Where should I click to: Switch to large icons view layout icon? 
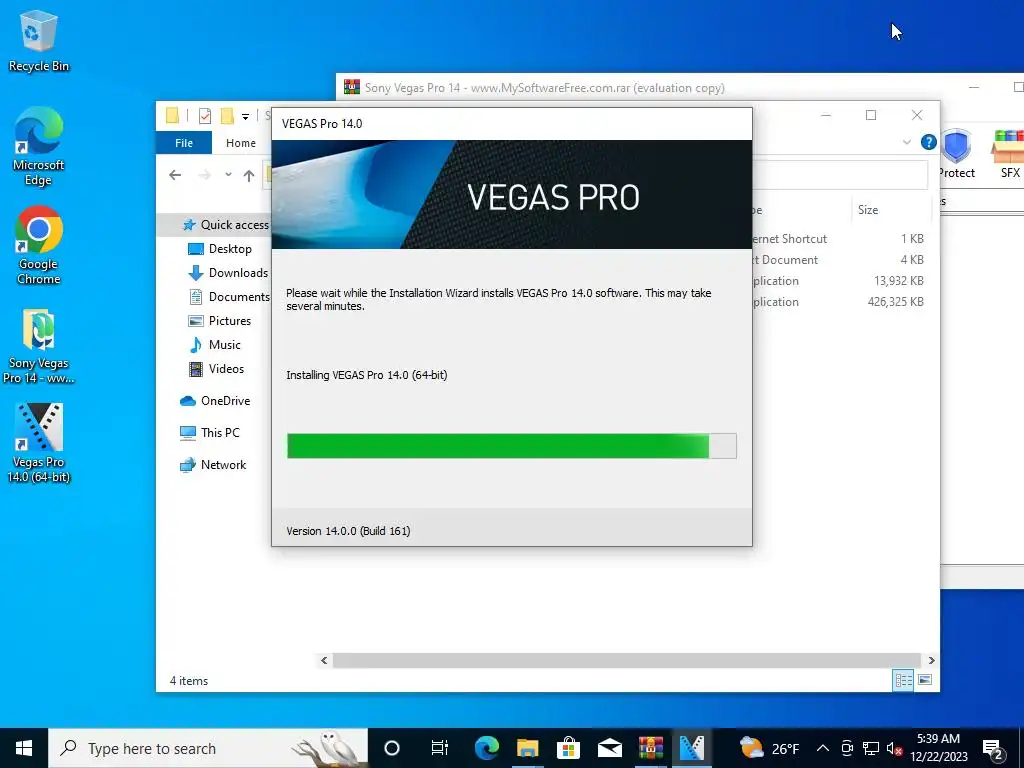click(x=925, y=680)
